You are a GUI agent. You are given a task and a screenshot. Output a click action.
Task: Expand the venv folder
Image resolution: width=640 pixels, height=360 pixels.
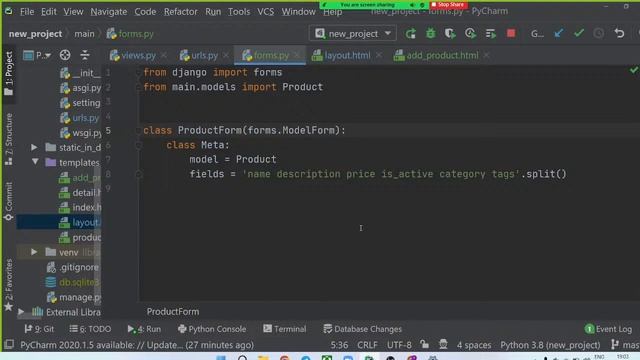[x=34, y=252]
